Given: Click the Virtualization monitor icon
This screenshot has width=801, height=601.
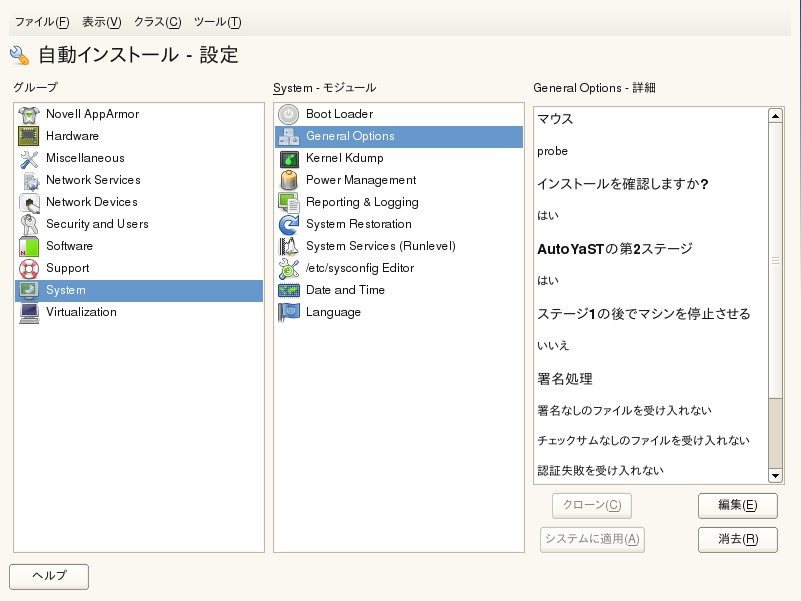Looking at the screenshot, I should click(x=29, y=312).
